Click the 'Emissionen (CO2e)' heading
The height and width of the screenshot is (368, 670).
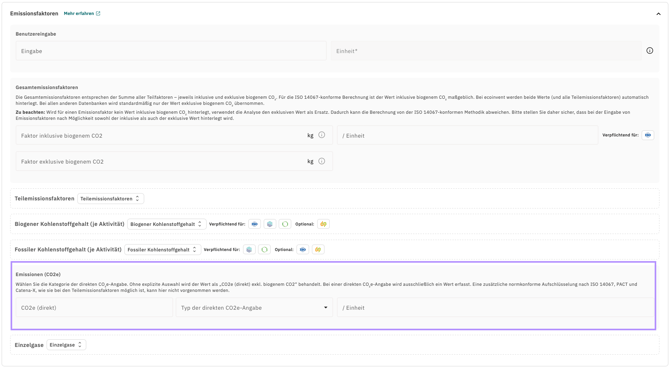(38, 274)
